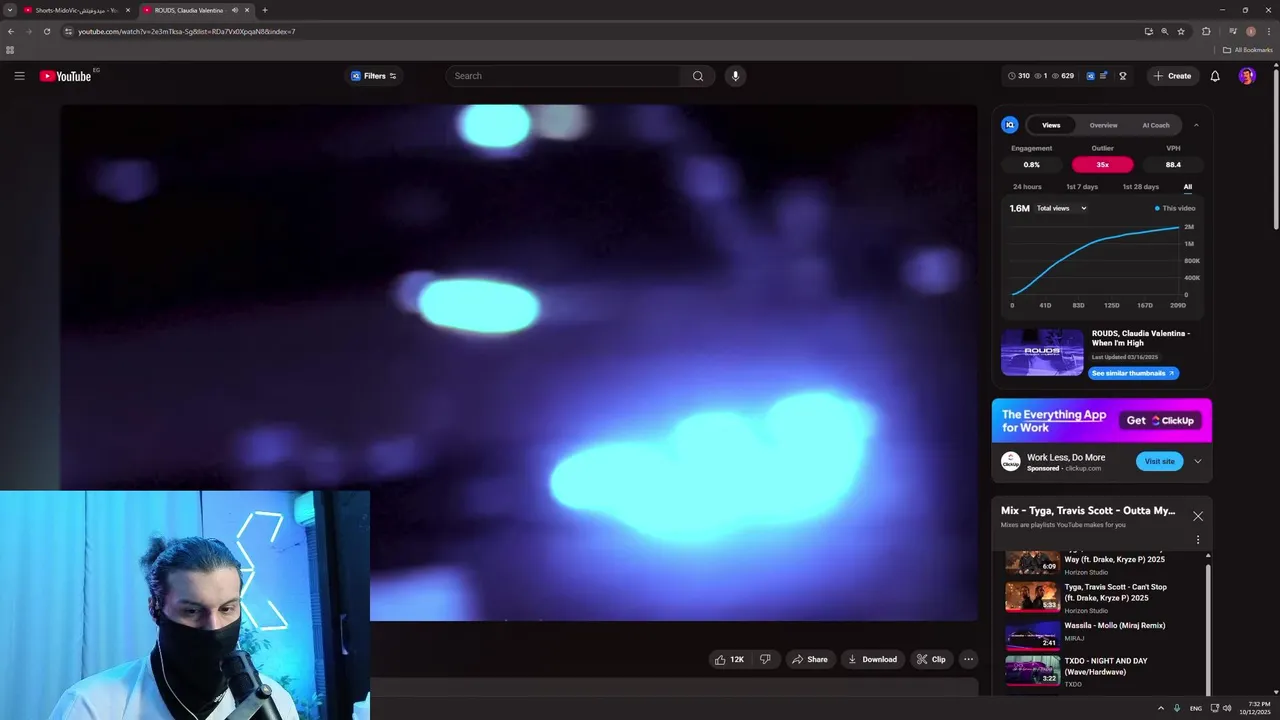The width and height of the screenshot is (1280, 720).
Task: Click the ClickUp ad banner
Action: (x=1102, y=420)
